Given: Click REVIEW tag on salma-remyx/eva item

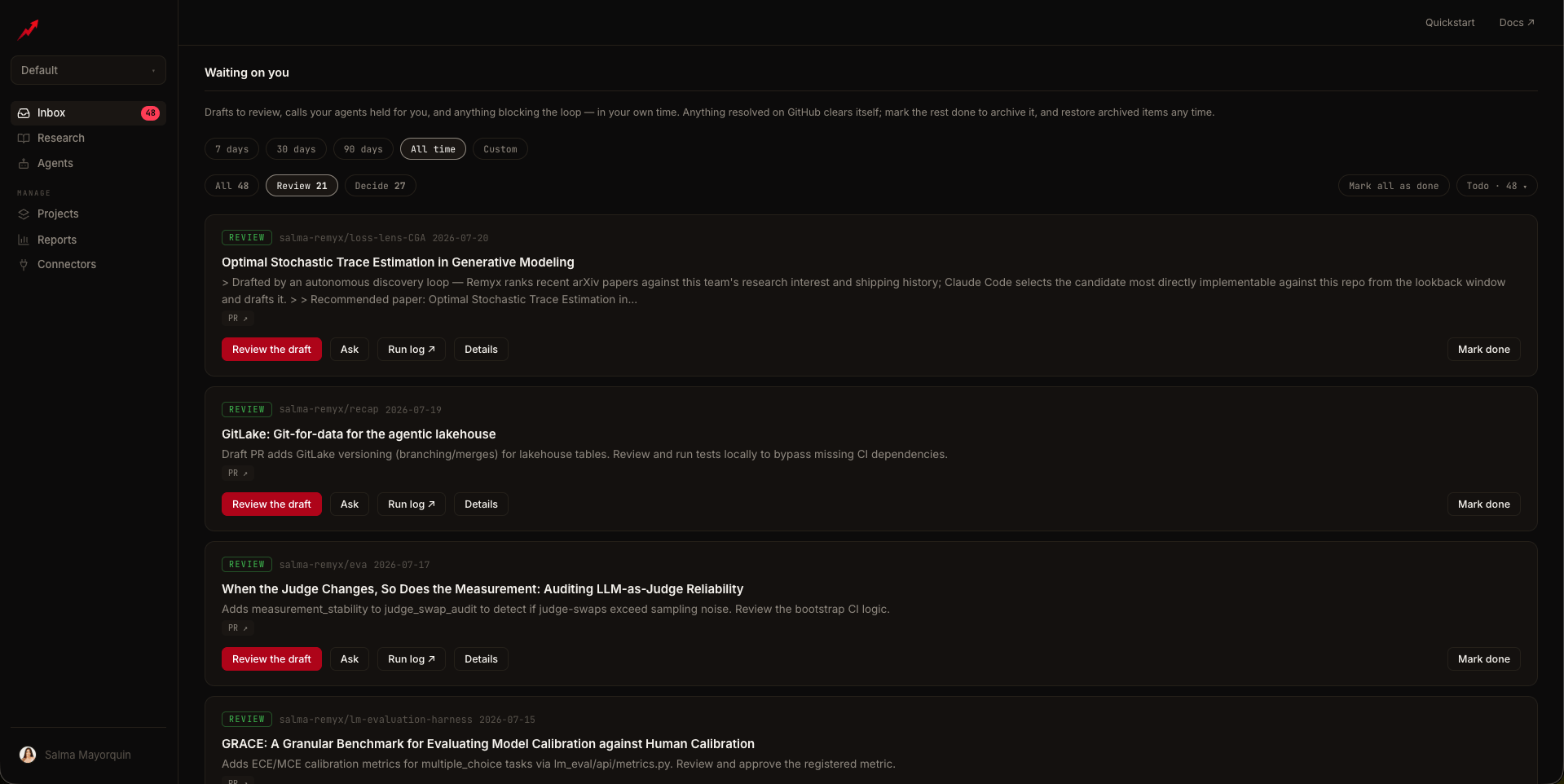Looking at the screenshot, I should click(247, 565).
